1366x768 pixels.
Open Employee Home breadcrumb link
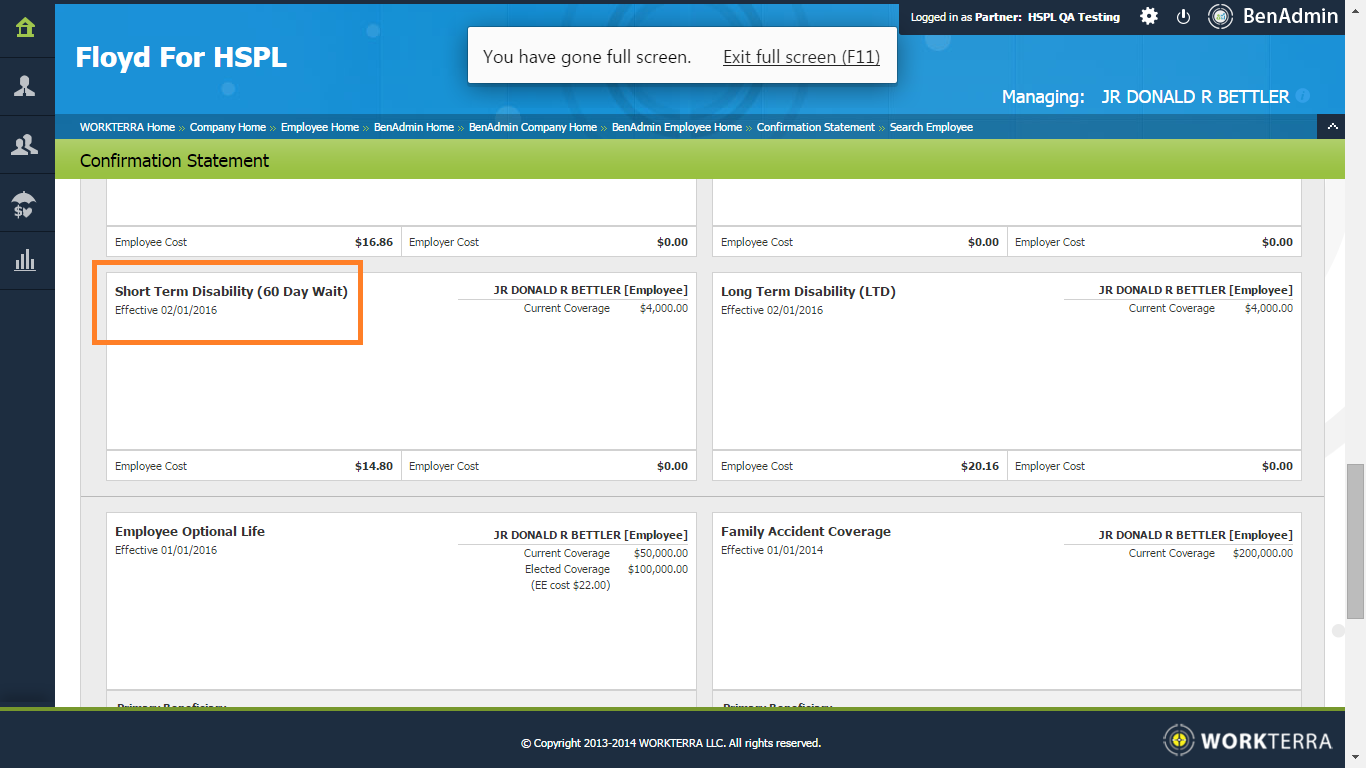tap(319, 127)
